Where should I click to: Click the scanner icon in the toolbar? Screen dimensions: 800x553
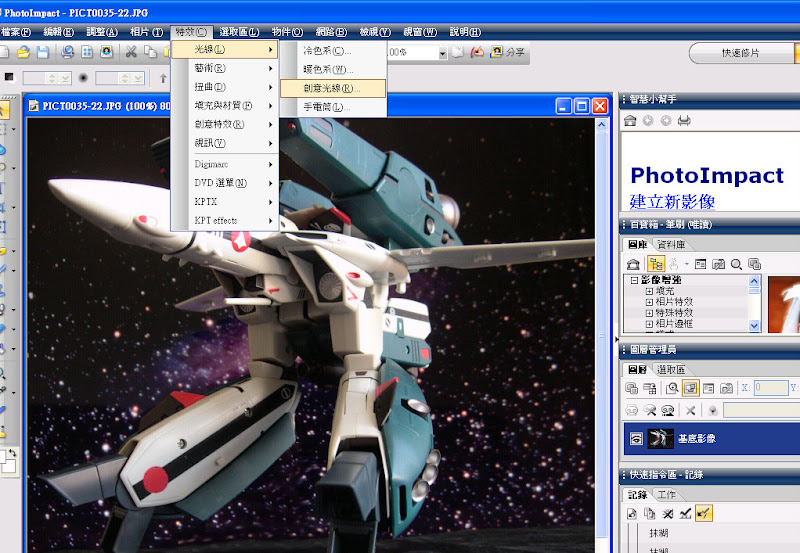click(x=67, y=52)
